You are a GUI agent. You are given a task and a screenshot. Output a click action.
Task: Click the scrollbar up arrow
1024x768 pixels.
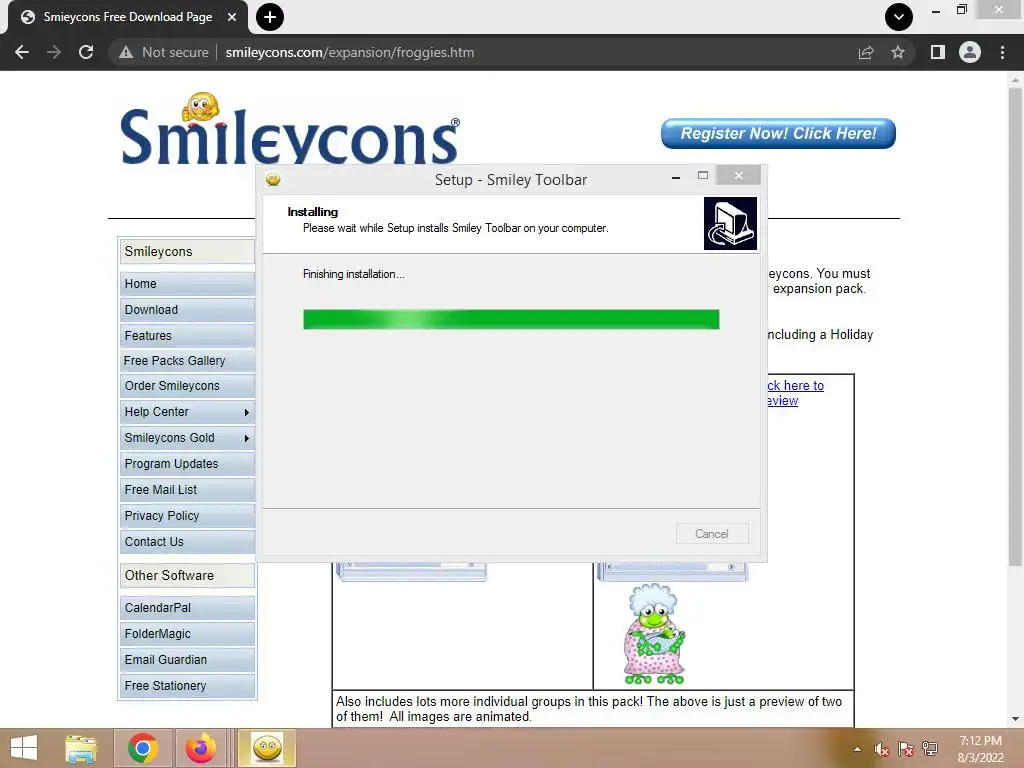pyautogui.click(x=1015, y=78)
